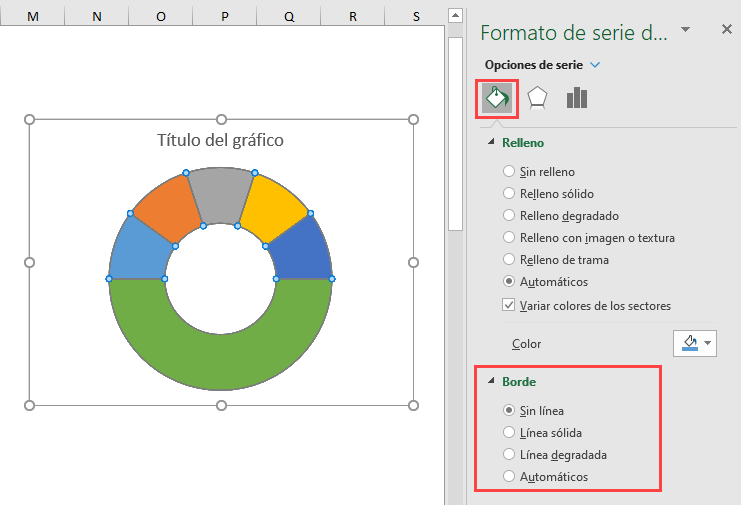Click the Relleno section heading

point(523,143)
